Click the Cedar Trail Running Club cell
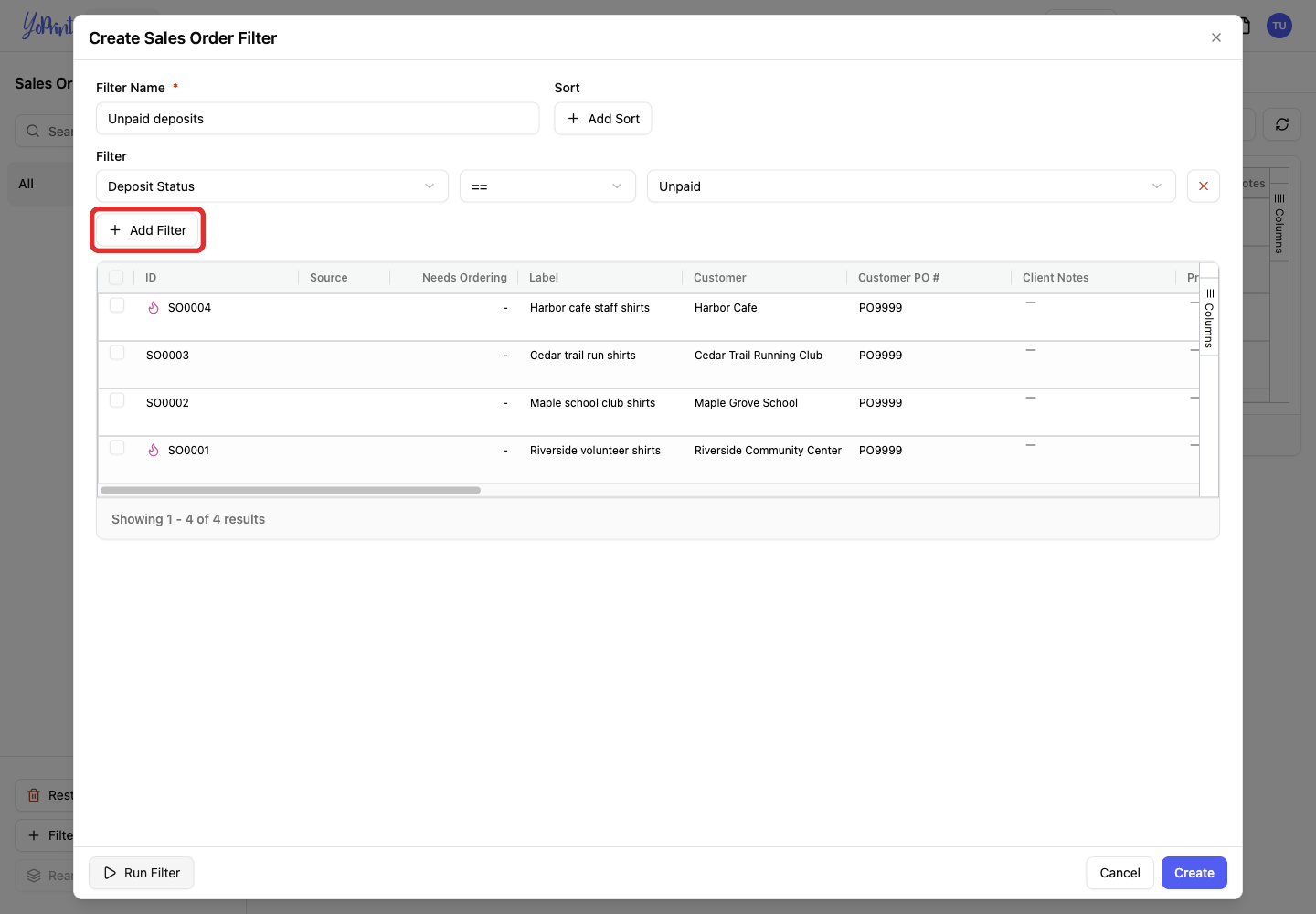Image resolution: width=1316 pixels, height=914 pixels. [x=759, y=356]
